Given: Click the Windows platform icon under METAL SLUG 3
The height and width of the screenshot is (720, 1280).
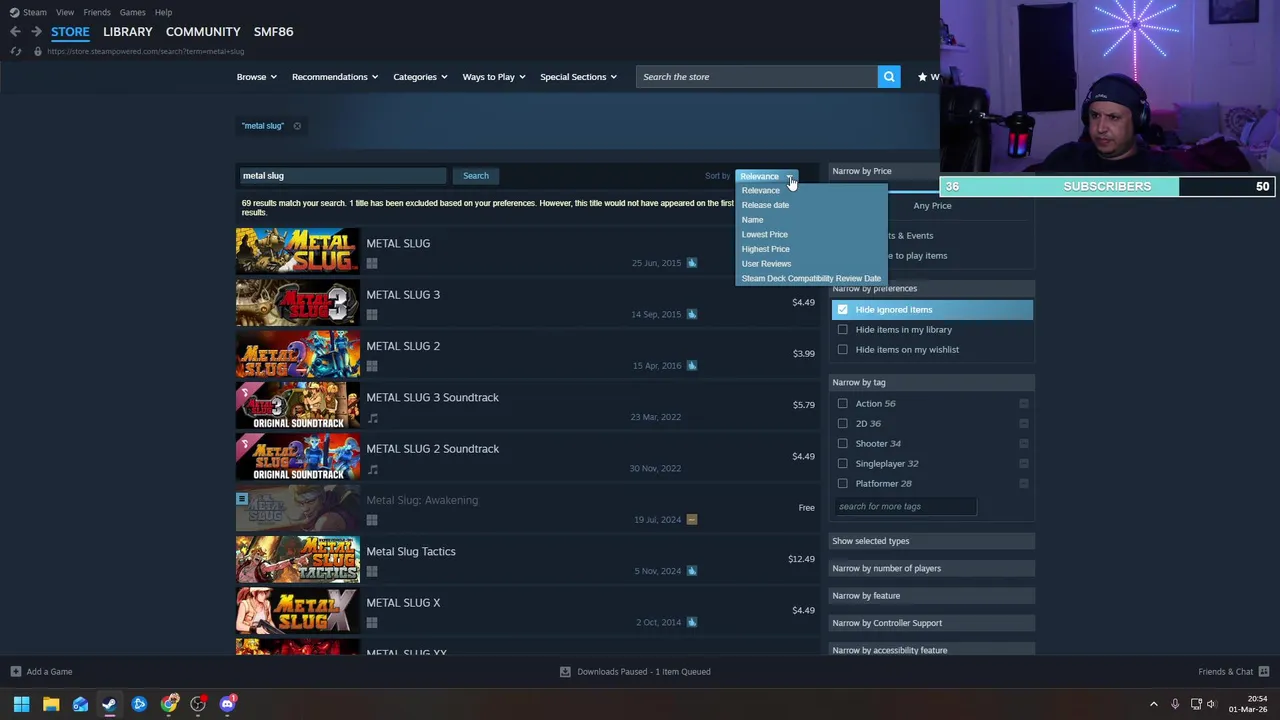Looking at the screenshot, I should tap(372, 315).
